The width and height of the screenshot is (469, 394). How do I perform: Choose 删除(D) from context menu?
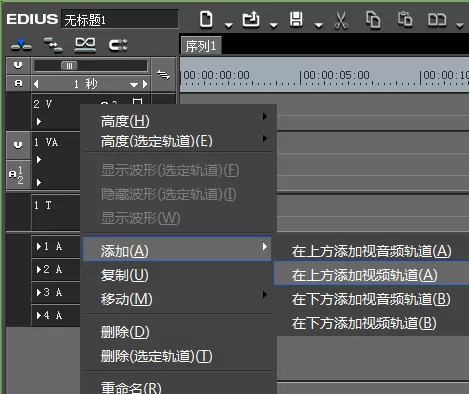point(178,332)
